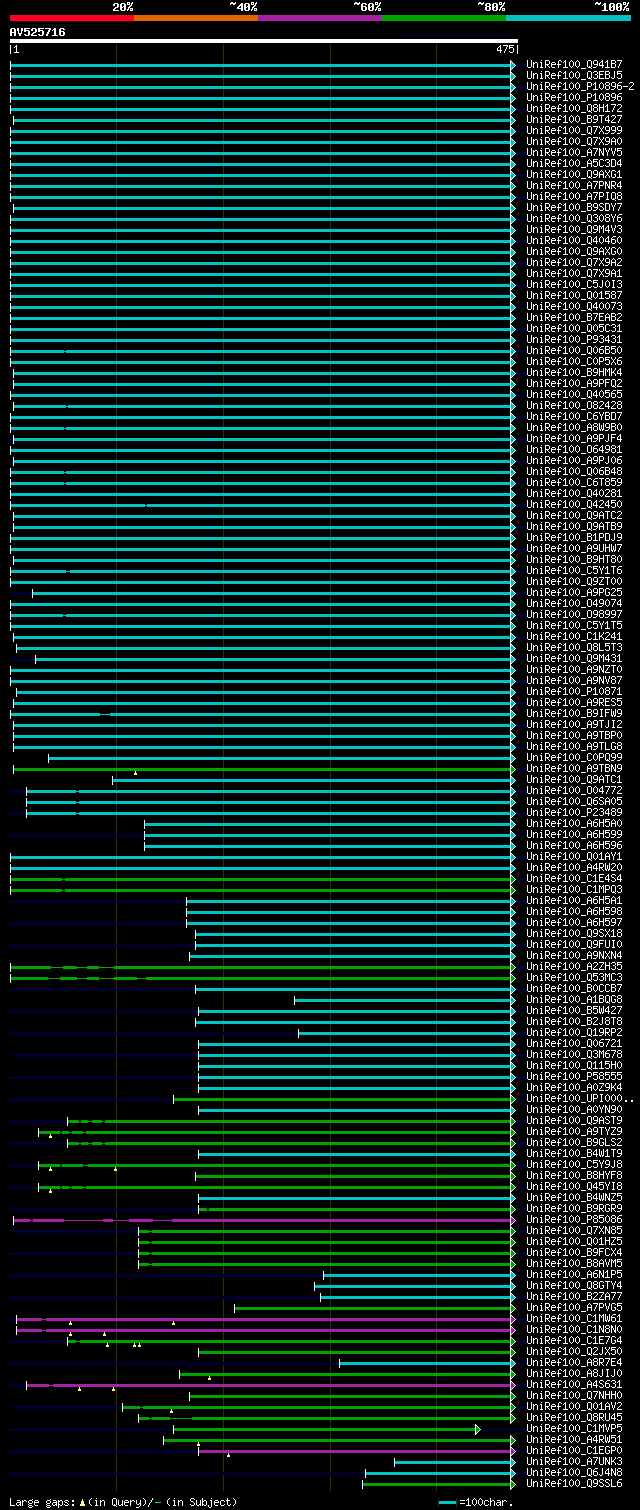This screenshot has width=640, height=1510.
Task: Select the UniRef100_Q9ZT00 label
Action: 574,582
